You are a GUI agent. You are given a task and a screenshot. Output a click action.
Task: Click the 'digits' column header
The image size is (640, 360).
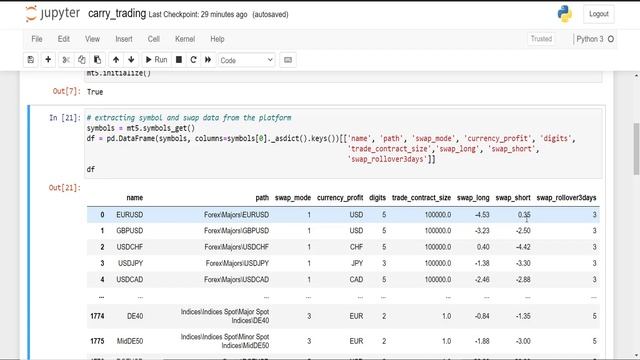[377, 198]
